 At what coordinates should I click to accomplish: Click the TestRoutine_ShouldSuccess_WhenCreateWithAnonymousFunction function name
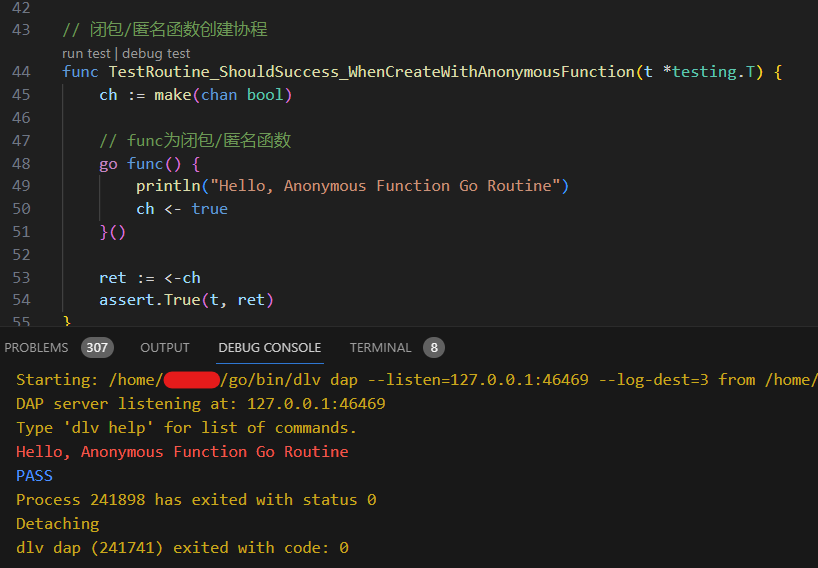click(371, 72)
